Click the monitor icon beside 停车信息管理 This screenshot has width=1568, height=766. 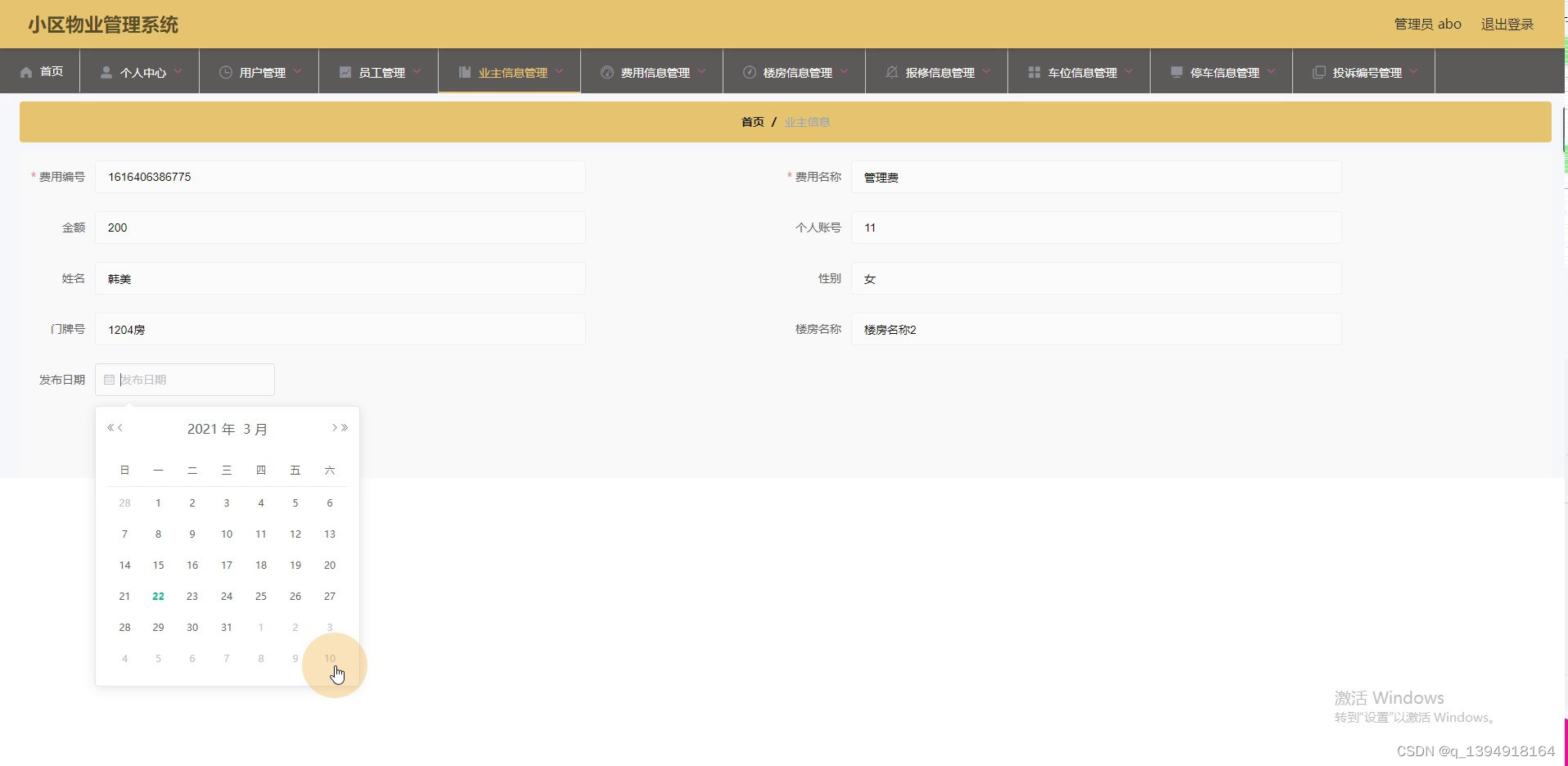coord(1176,72)
